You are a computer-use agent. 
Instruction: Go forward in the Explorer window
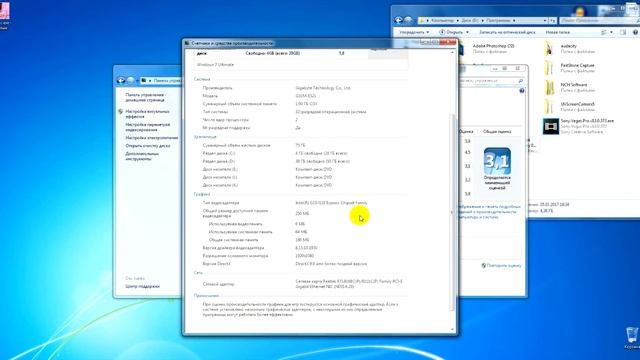(x=408, y=20)
